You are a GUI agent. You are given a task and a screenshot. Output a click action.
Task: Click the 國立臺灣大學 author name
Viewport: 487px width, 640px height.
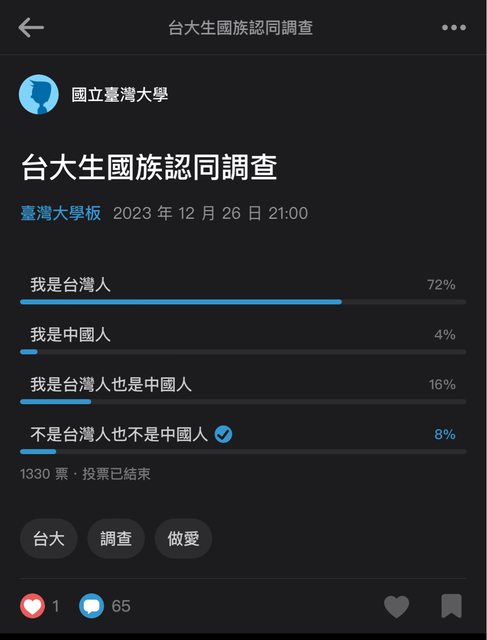click(120, 95)
